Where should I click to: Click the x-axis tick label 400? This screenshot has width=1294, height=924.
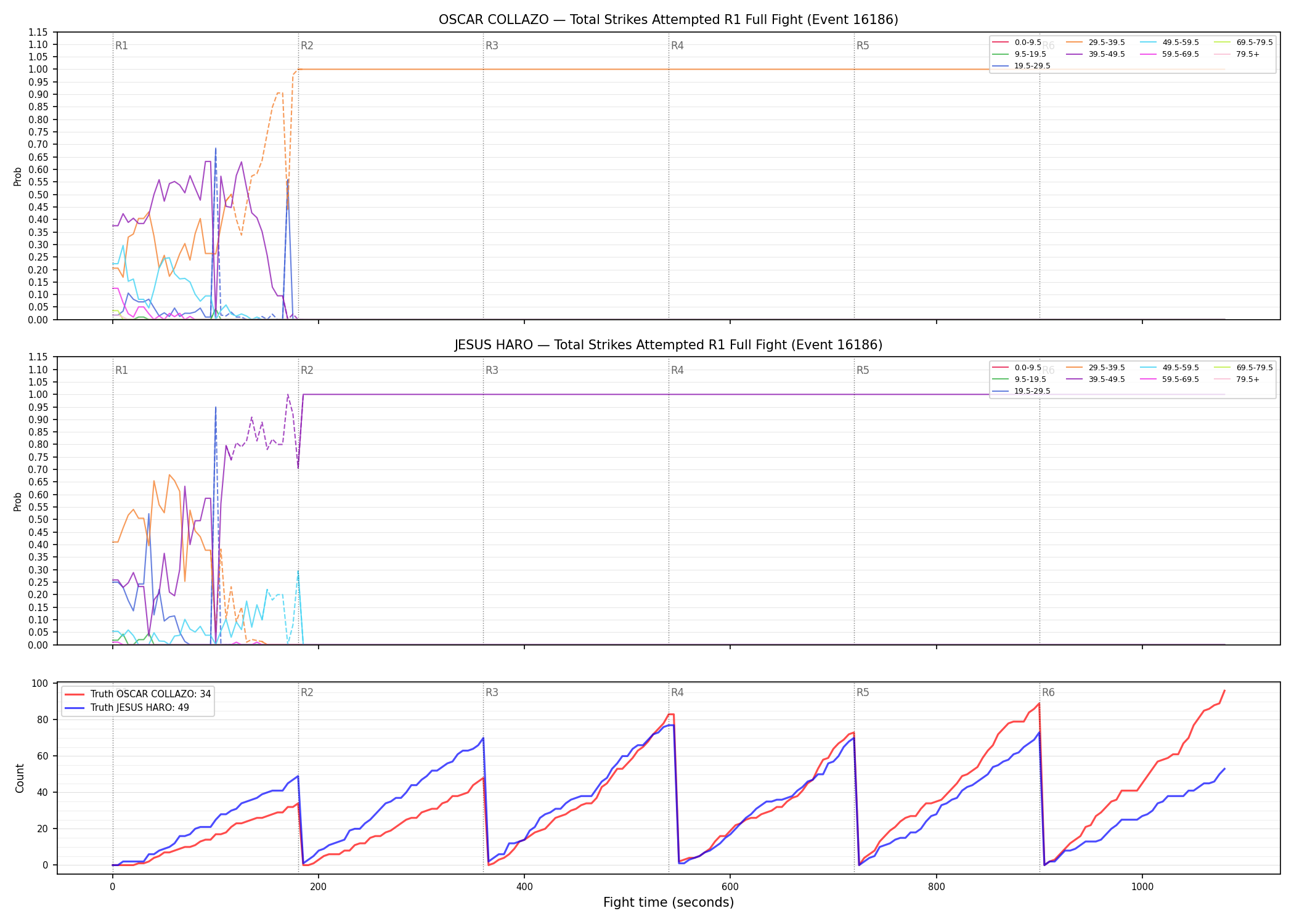point(524,887)
